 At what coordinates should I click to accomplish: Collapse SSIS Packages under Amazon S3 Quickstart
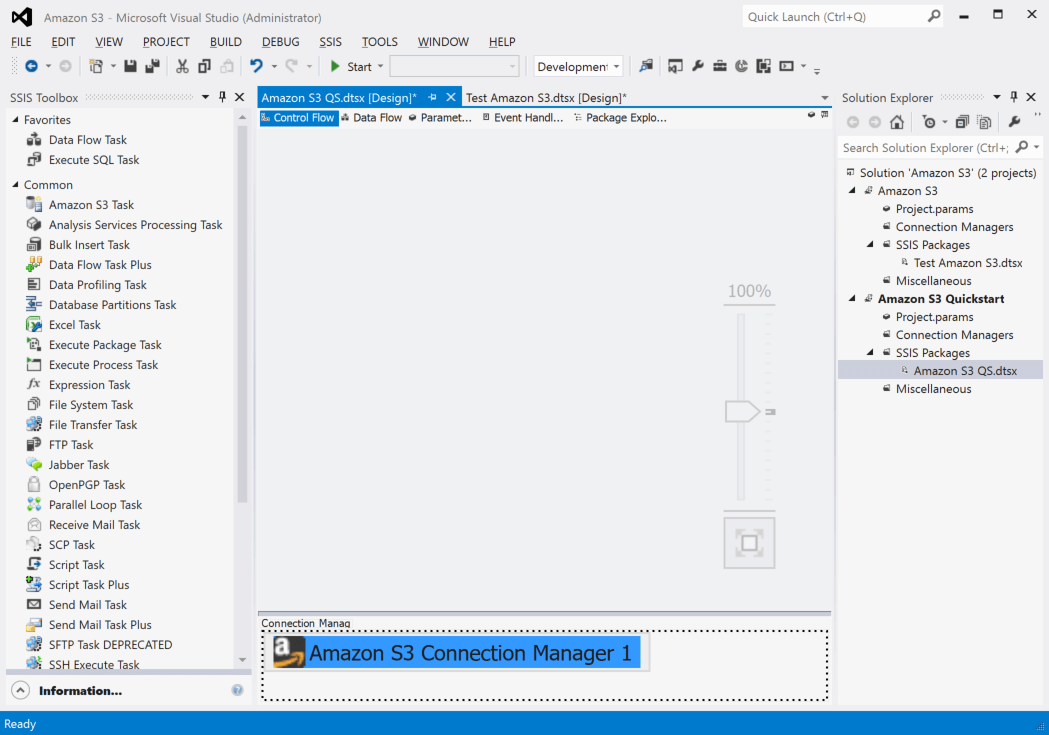coord(870,352)
